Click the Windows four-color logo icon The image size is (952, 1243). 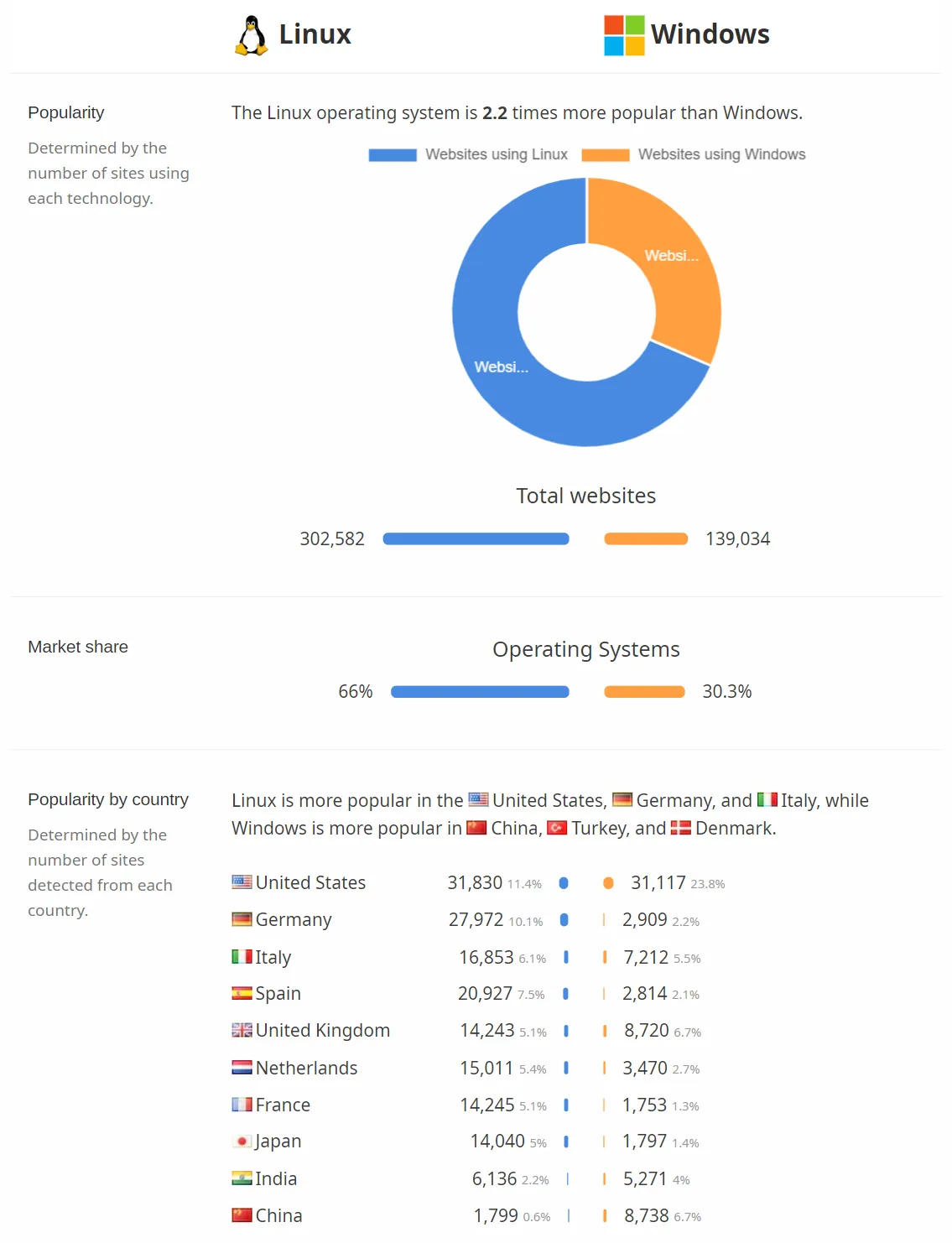[624, 35]
